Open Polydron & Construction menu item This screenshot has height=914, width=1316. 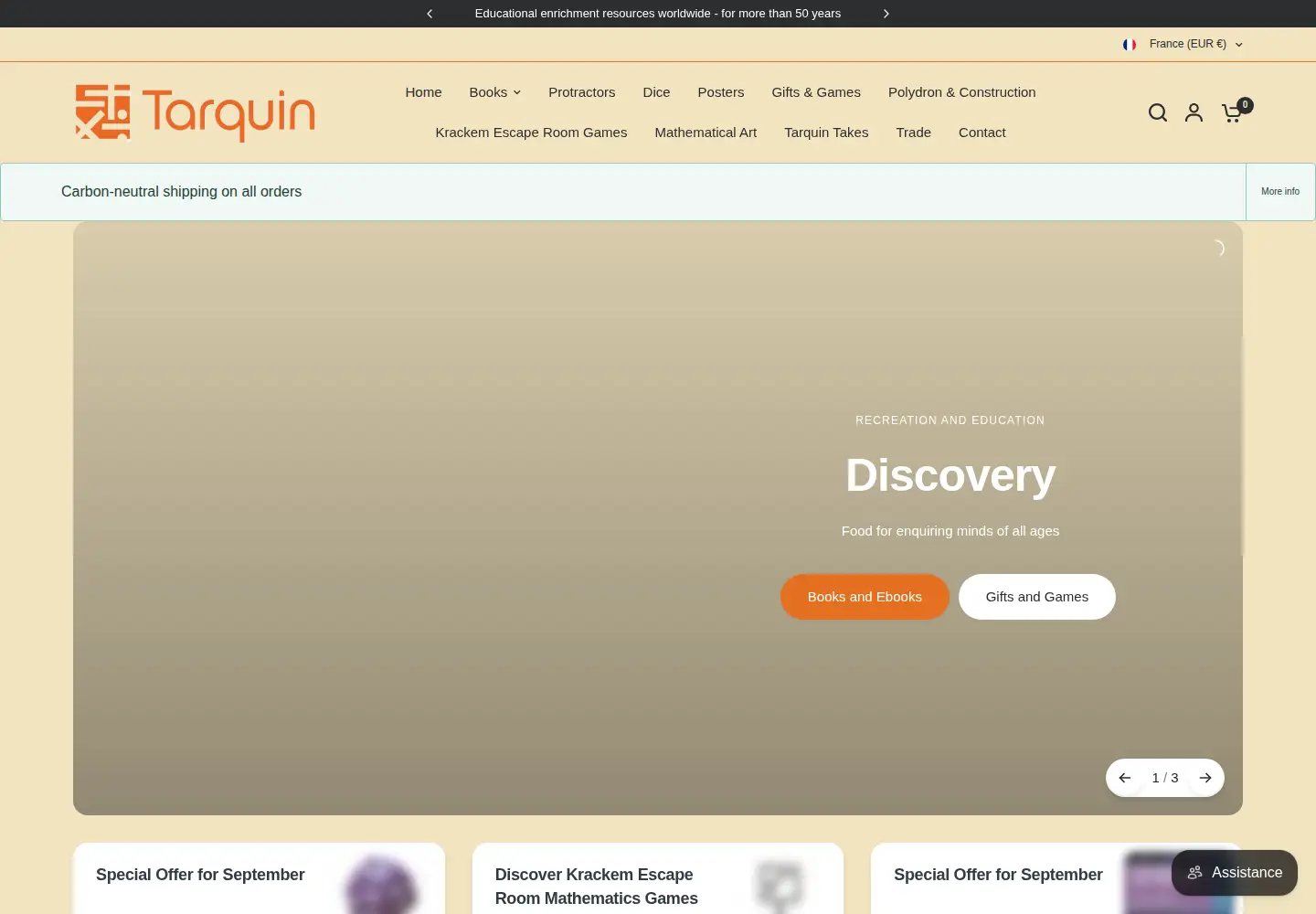pos(962,92)
